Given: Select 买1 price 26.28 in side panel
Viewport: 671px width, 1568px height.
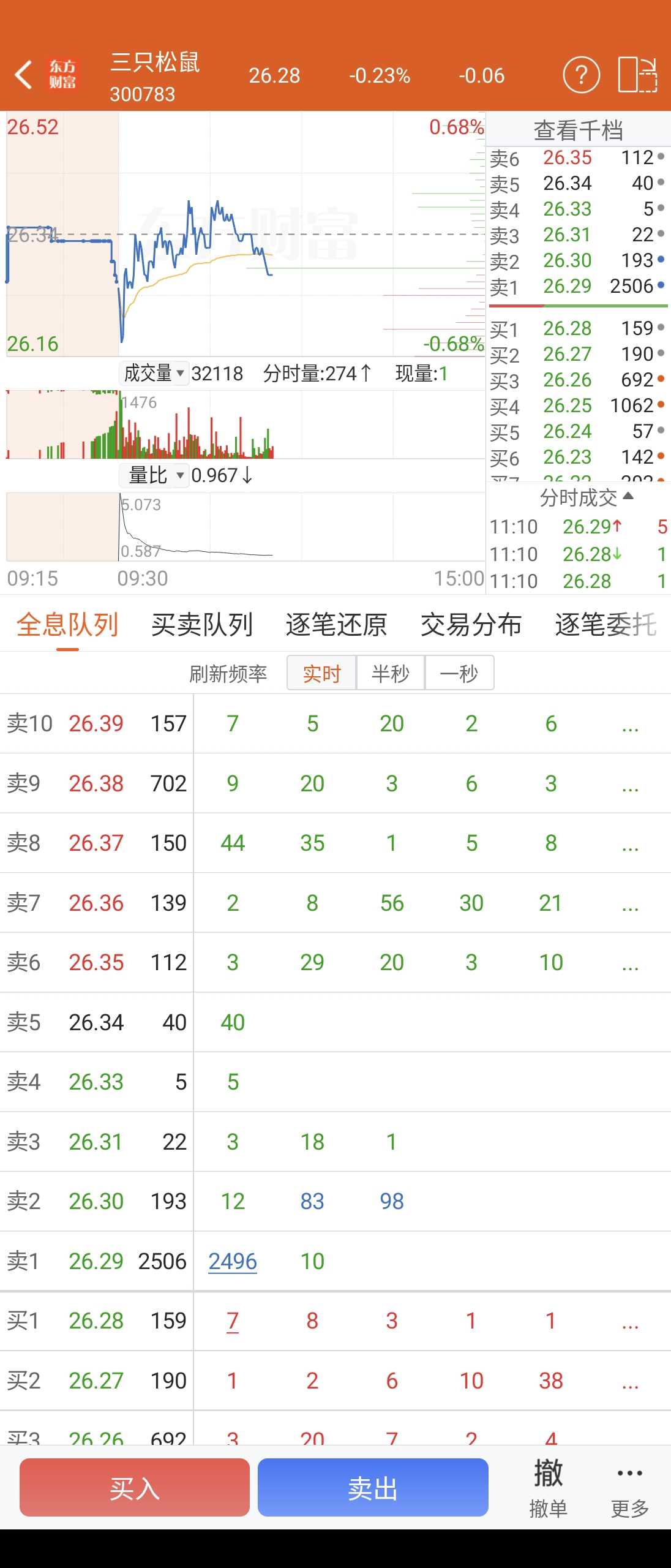Looking at the screenshot, I should (568, 328).
